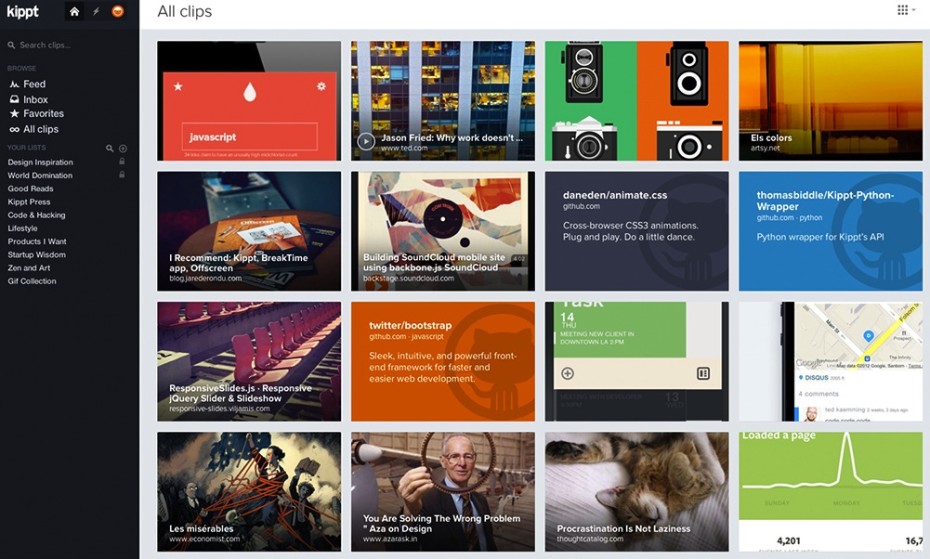Open the home icon in top bar
Viewport: 930px width, 559px height.
click(74, 11)
